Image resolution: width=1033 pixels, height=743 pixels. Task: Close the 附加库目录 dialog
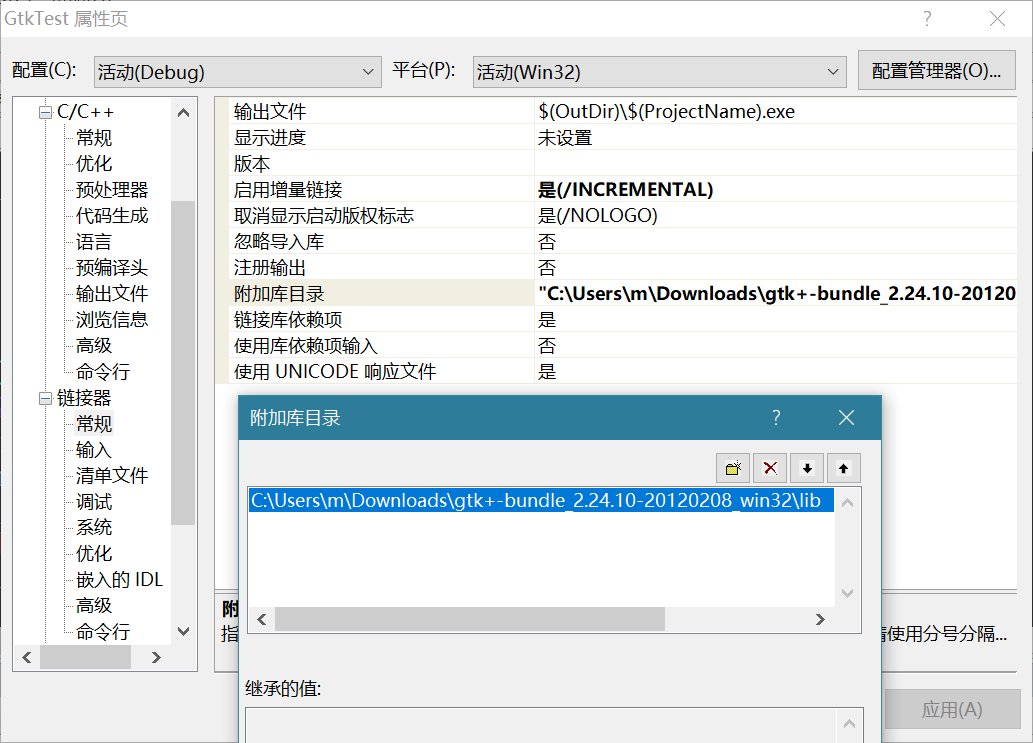click(846, 418)
